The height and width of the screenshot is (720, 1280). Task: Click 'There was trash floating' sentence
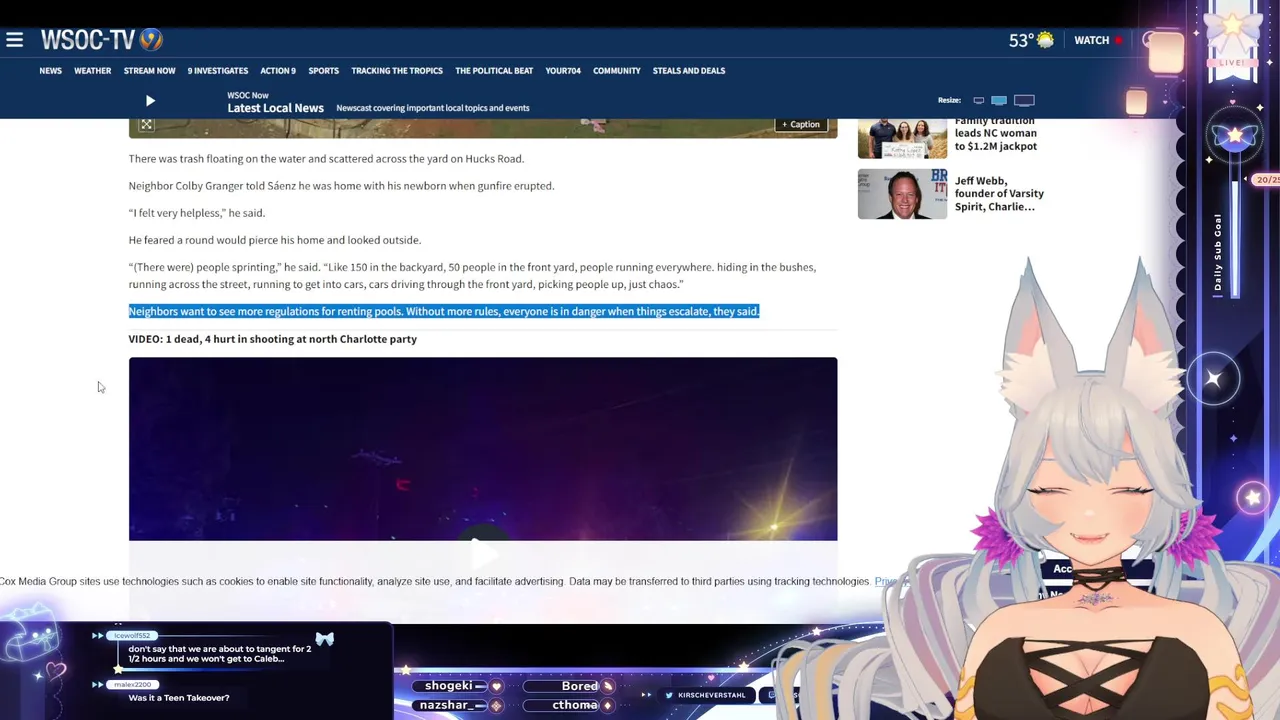coord(326,159)
